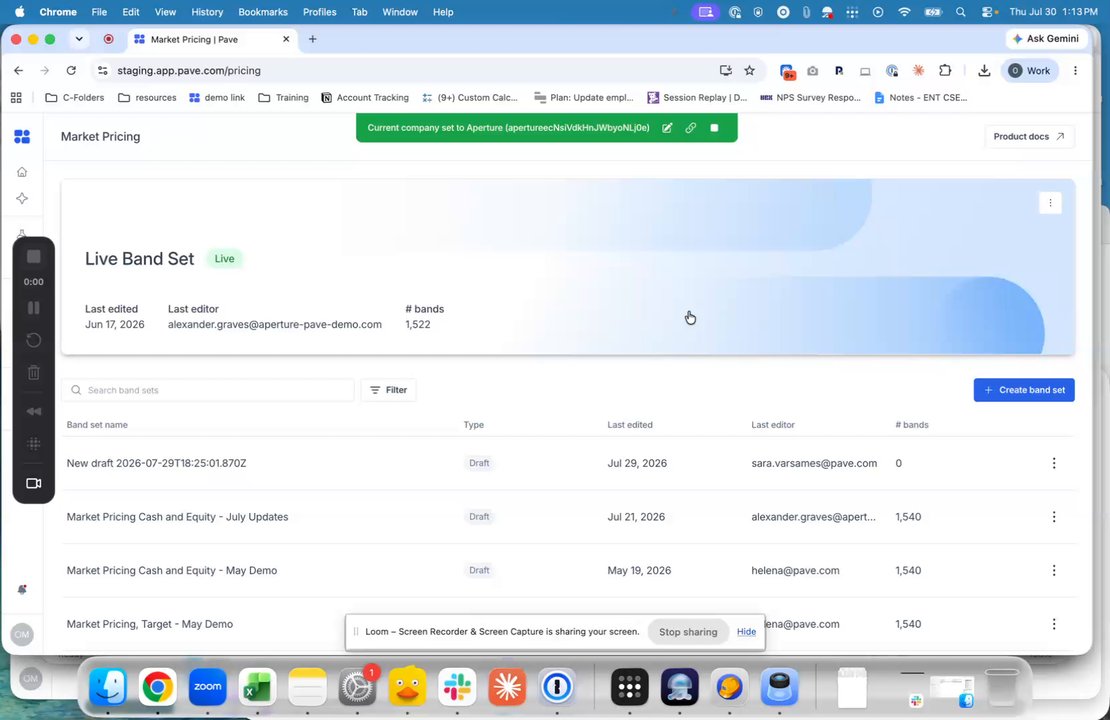Open Zoom from the Dock
1110x720 pixels.
coord(207,687)
